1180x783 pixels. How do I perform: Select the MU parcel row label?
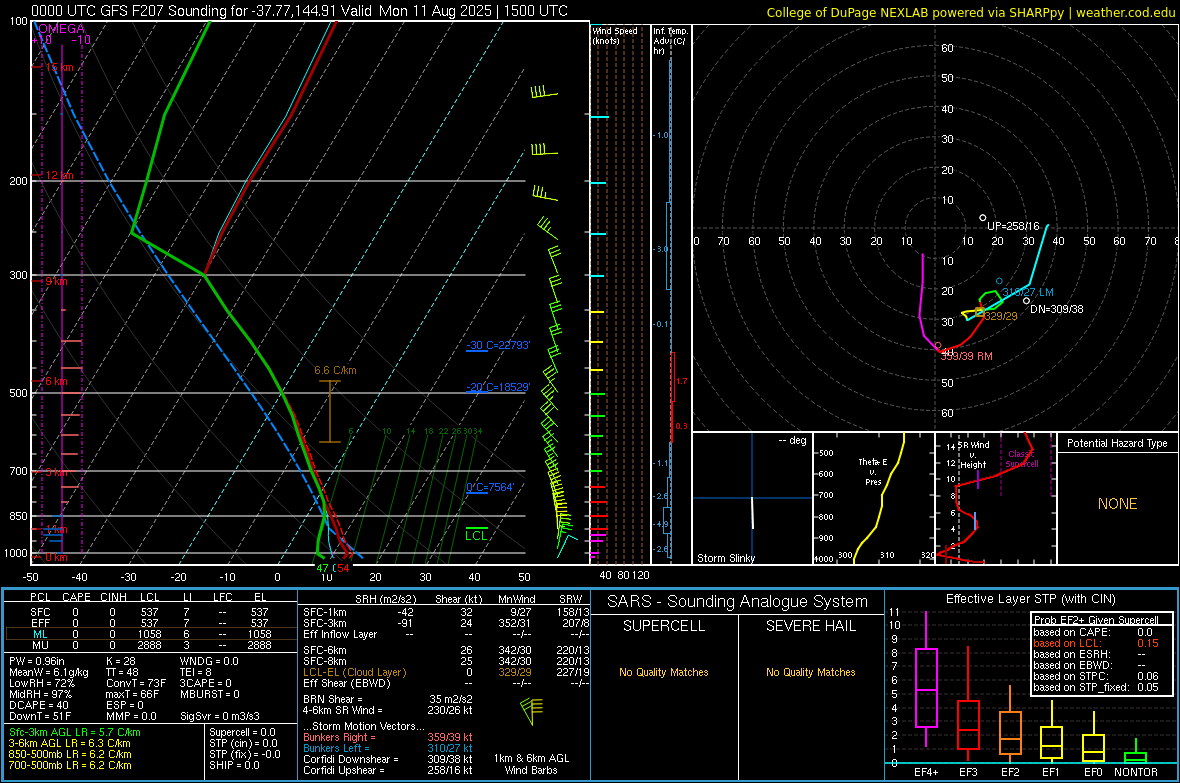(40, 645)
